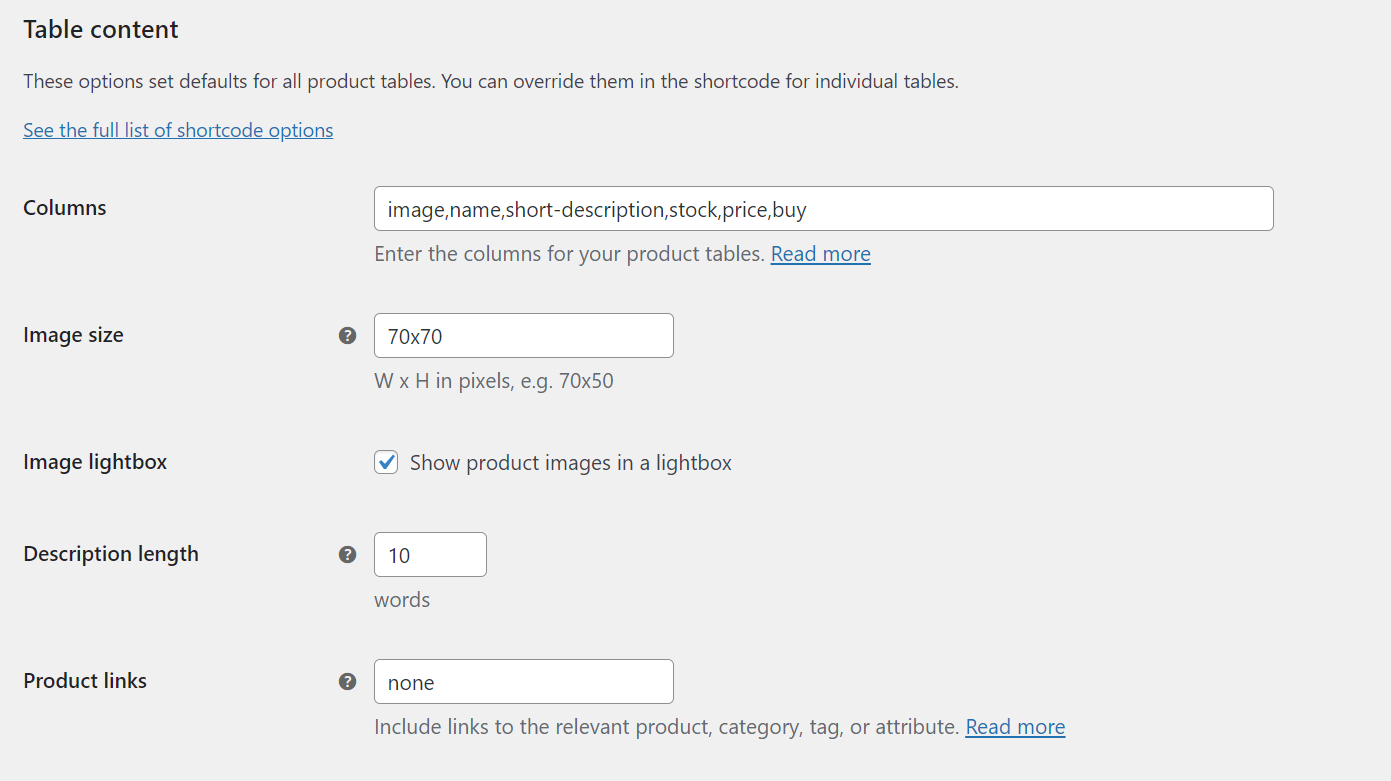Open the help tooltip for Product links
Image resolution: width=1391 pixels, height=781 pixels.
pos(347,682)
